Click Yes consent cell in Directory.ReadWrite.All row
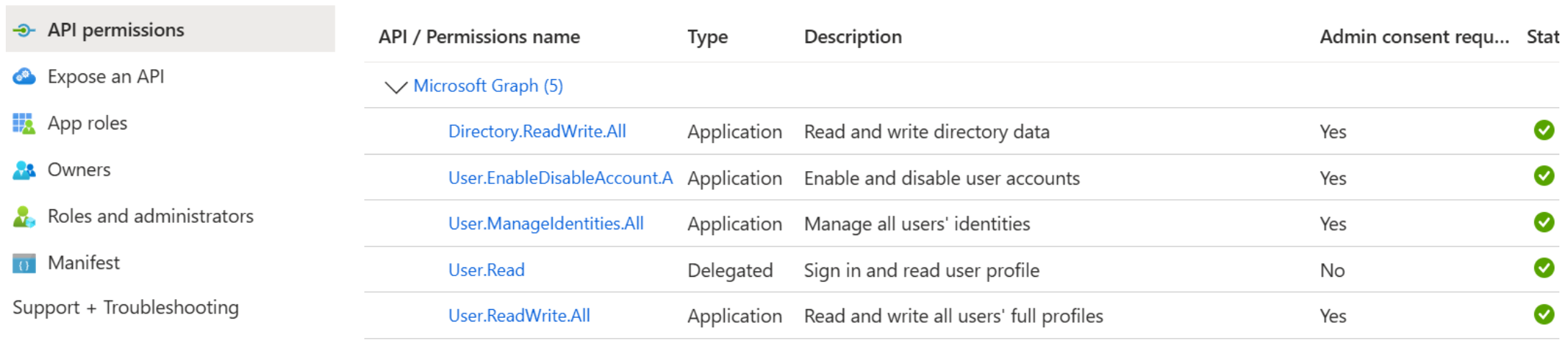 click(1333, 132)
